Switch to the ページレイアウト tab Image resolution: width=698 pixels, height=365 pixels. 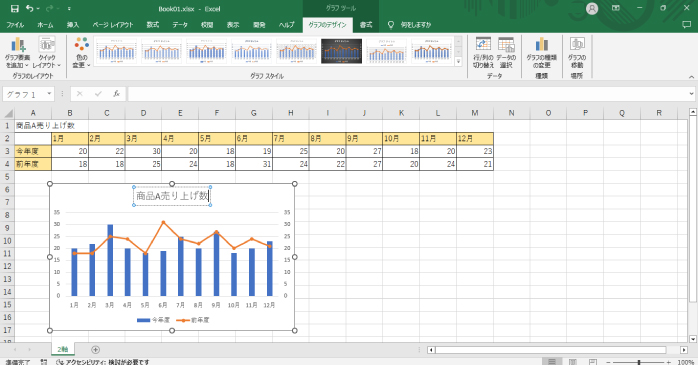point(113,25)
